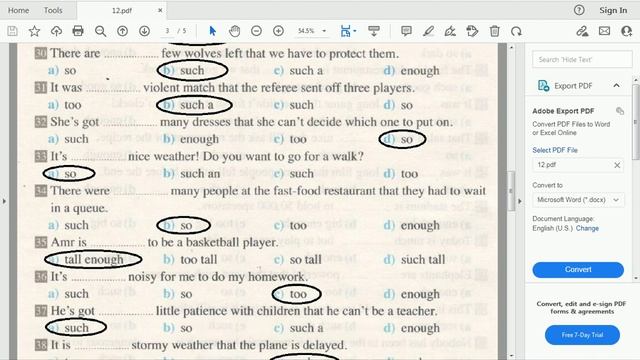The width and height of the screenshot is (640, 360).
Task: Click right panel scrollbar thumb
Action: [x=636, y=122]
